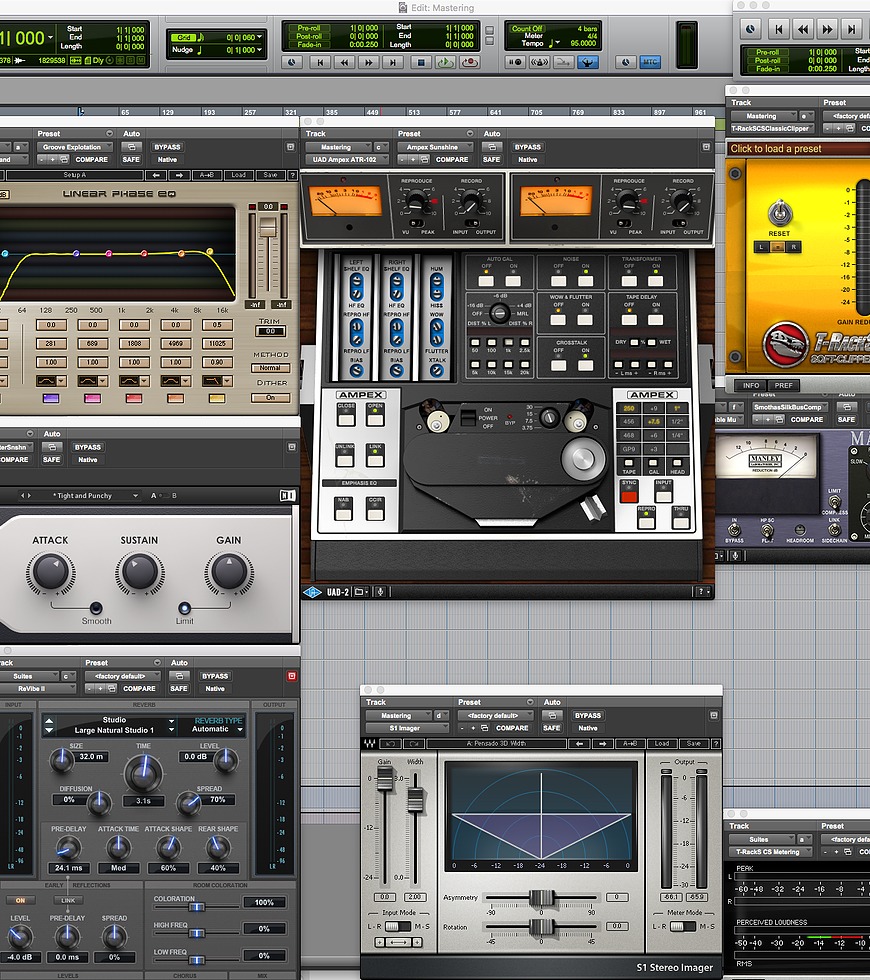Open the Ampex Sunshine preset dropdown
The image size is (870, 980).
(x=435, y=148)
